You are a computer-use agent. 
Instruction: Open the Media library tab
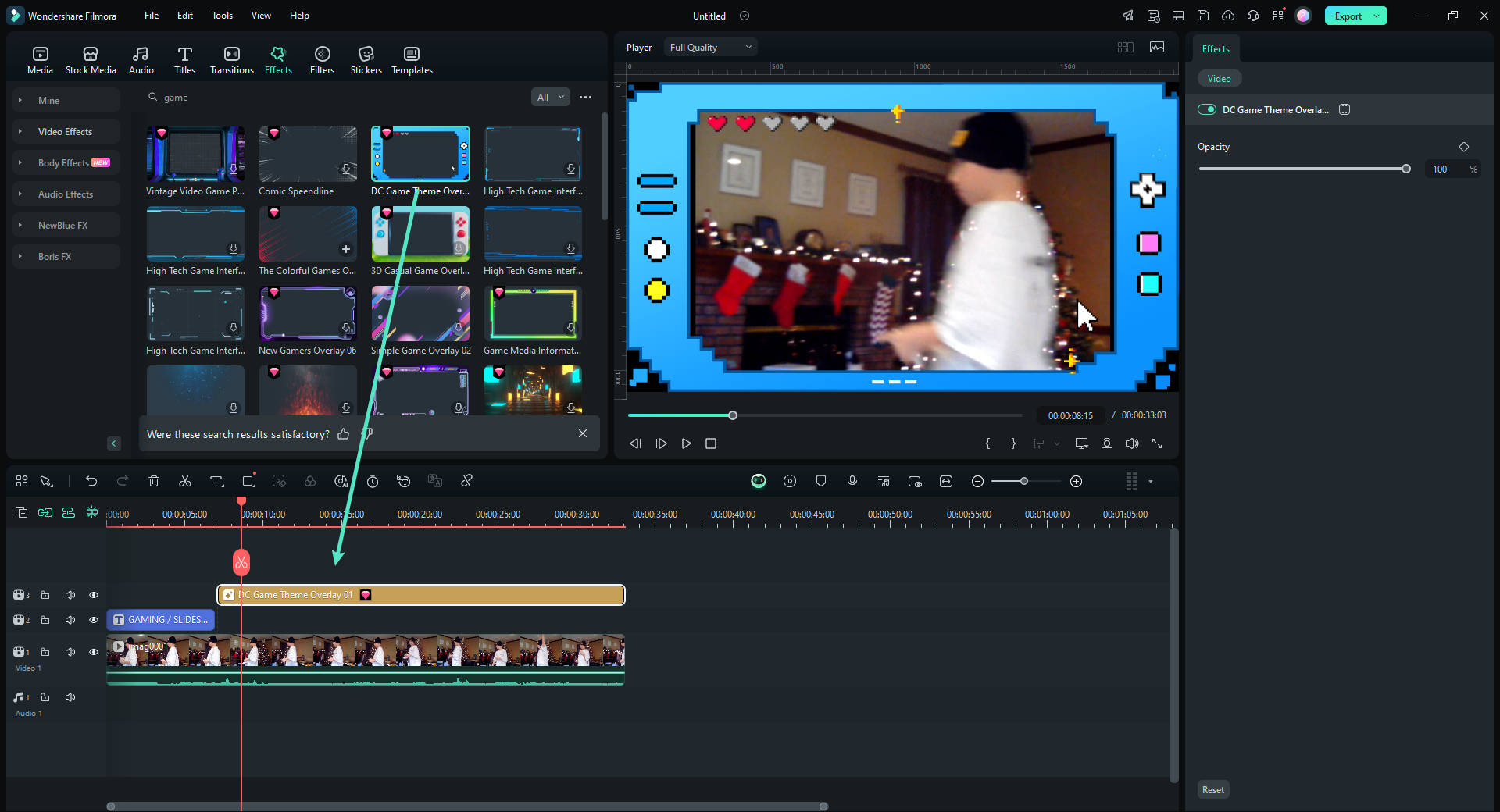tap(40, 60)
